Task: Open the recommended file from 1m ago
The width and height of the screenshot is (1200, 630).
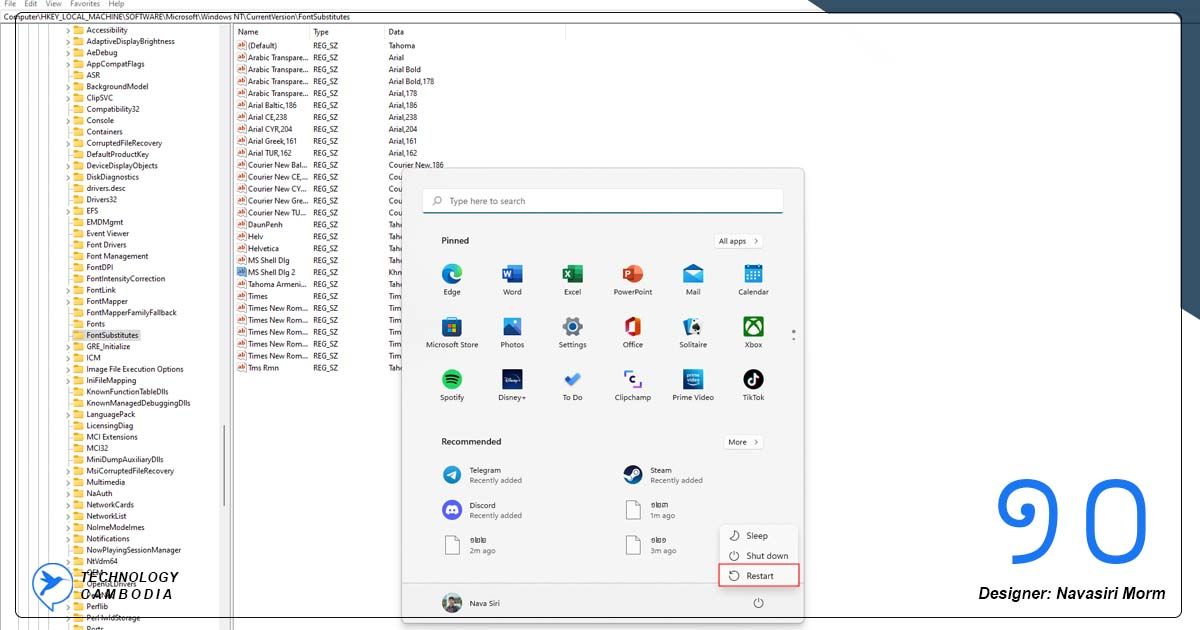Action: 650,510
